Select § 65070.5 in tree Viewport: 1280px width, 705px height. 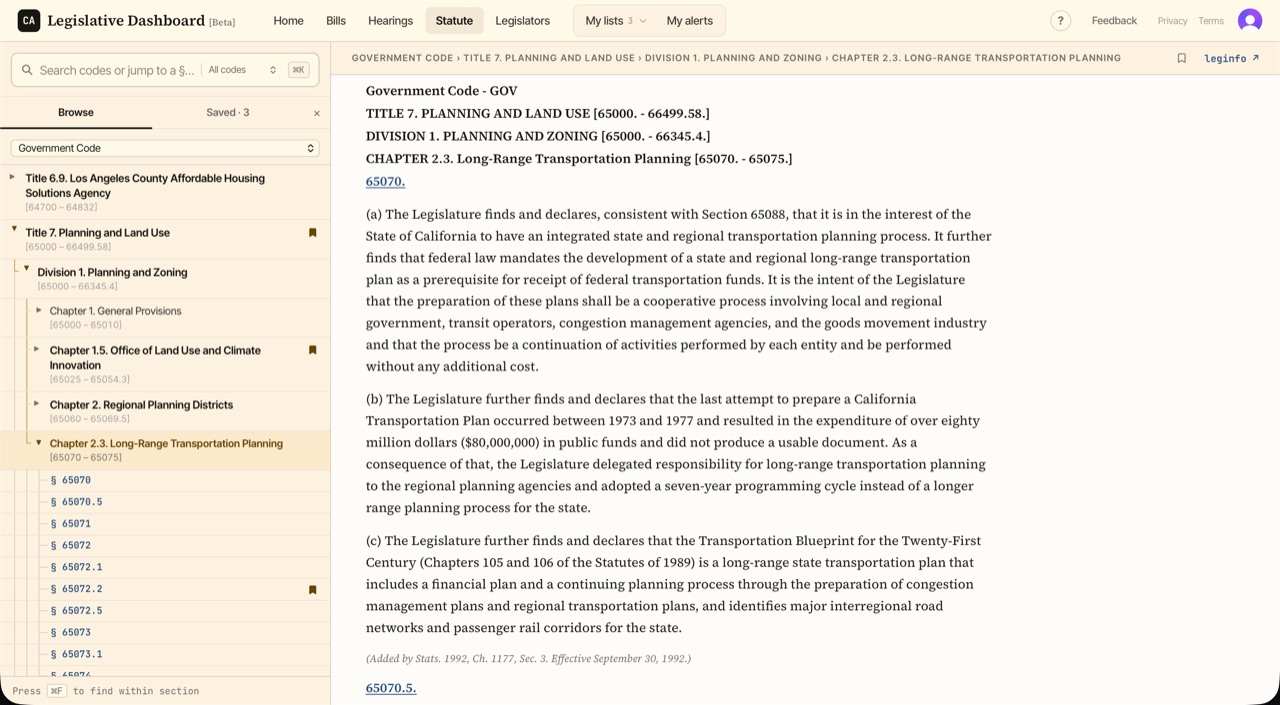[x=77, y=502]
